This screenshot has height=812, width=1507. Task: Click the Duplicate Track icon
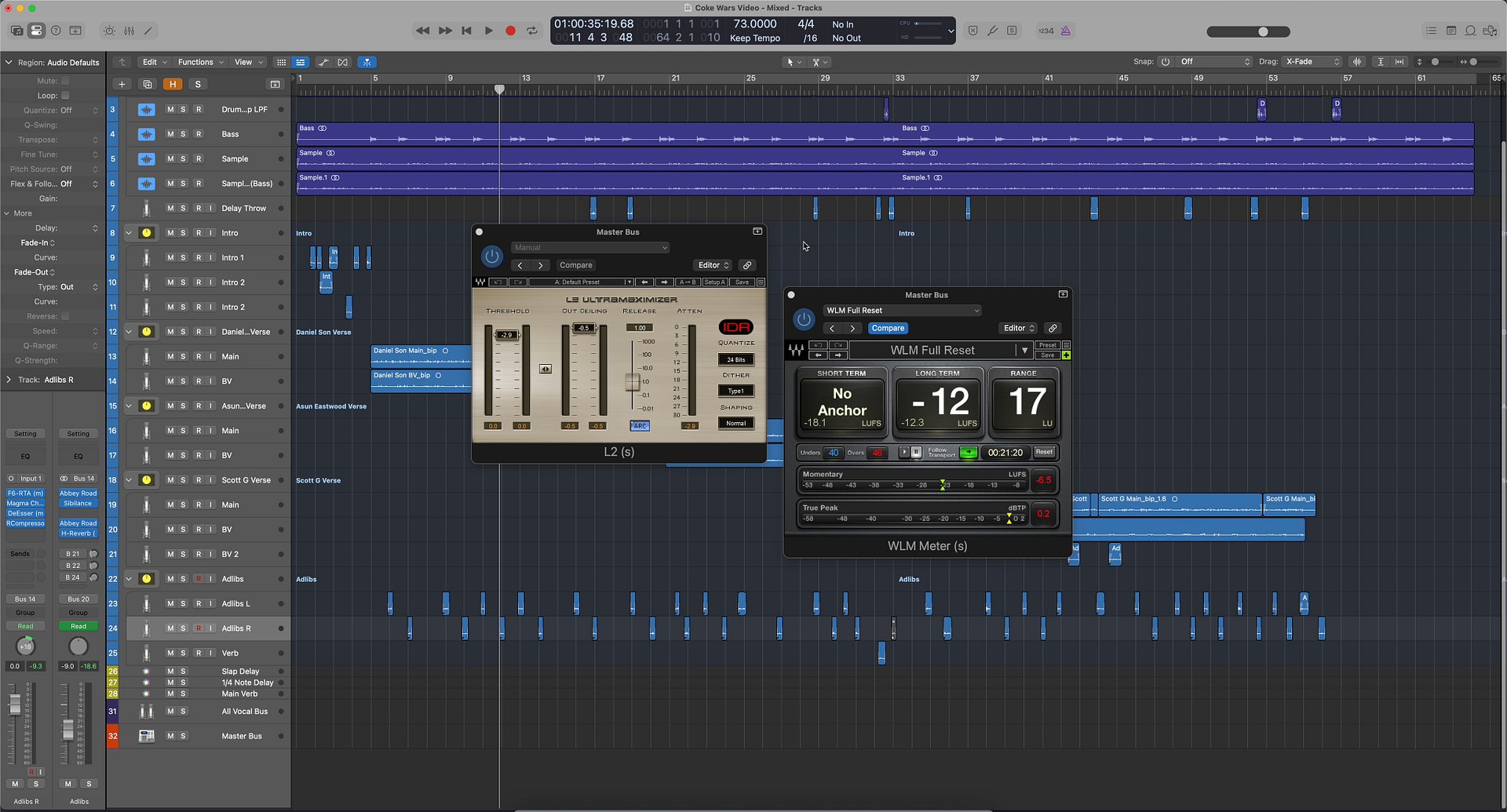(147, 84)
